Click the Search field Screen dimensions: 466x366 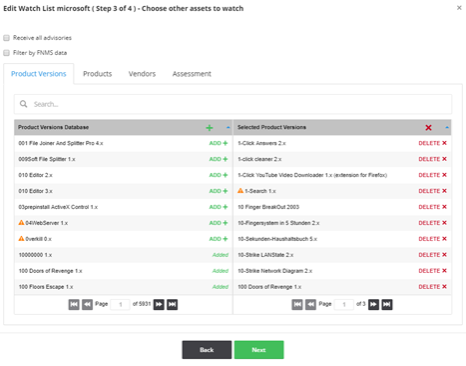tap(233, 104)
